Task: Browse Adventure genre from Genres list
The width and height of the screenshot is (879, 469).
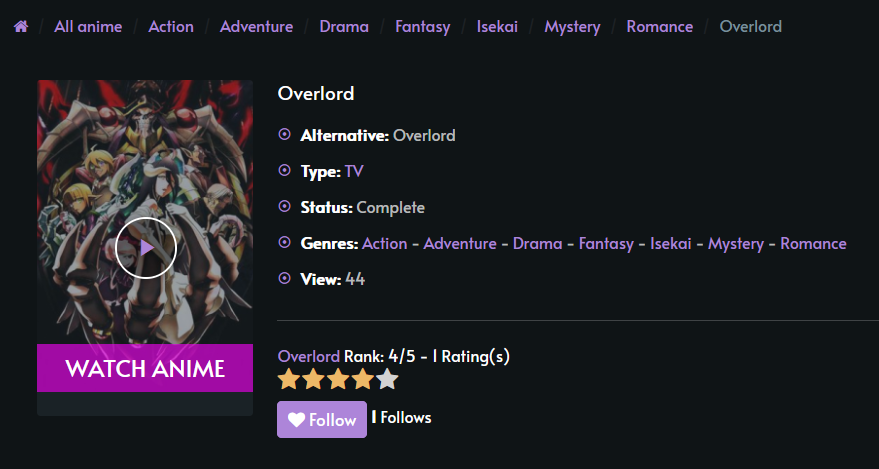Action: click(460, 244)
